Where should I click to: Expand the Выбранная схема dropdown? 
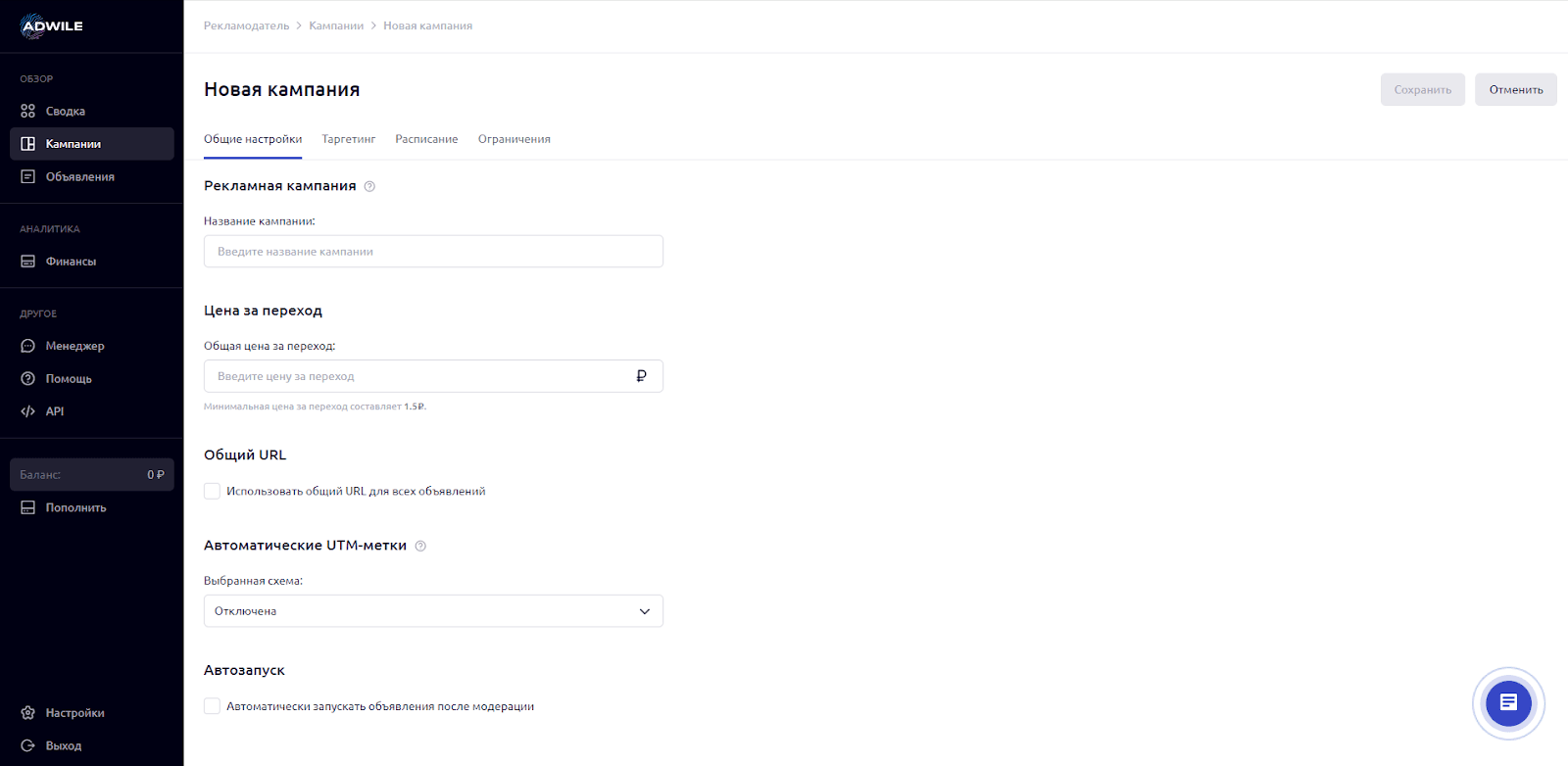click(x=433, y=611)
